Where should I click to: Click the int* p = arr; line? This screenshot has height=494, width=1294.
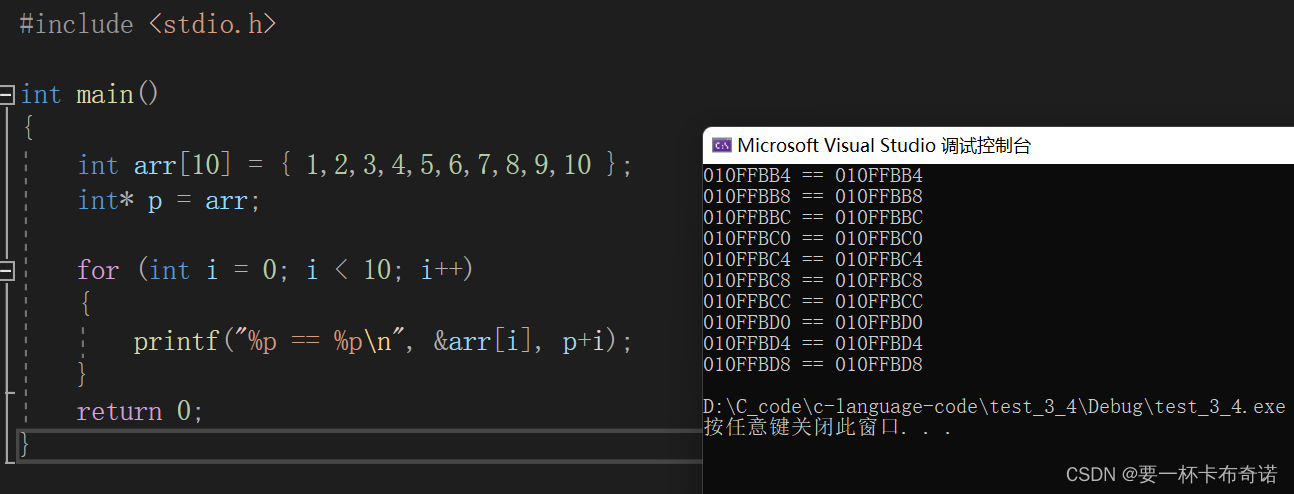[x=169, y=201]
